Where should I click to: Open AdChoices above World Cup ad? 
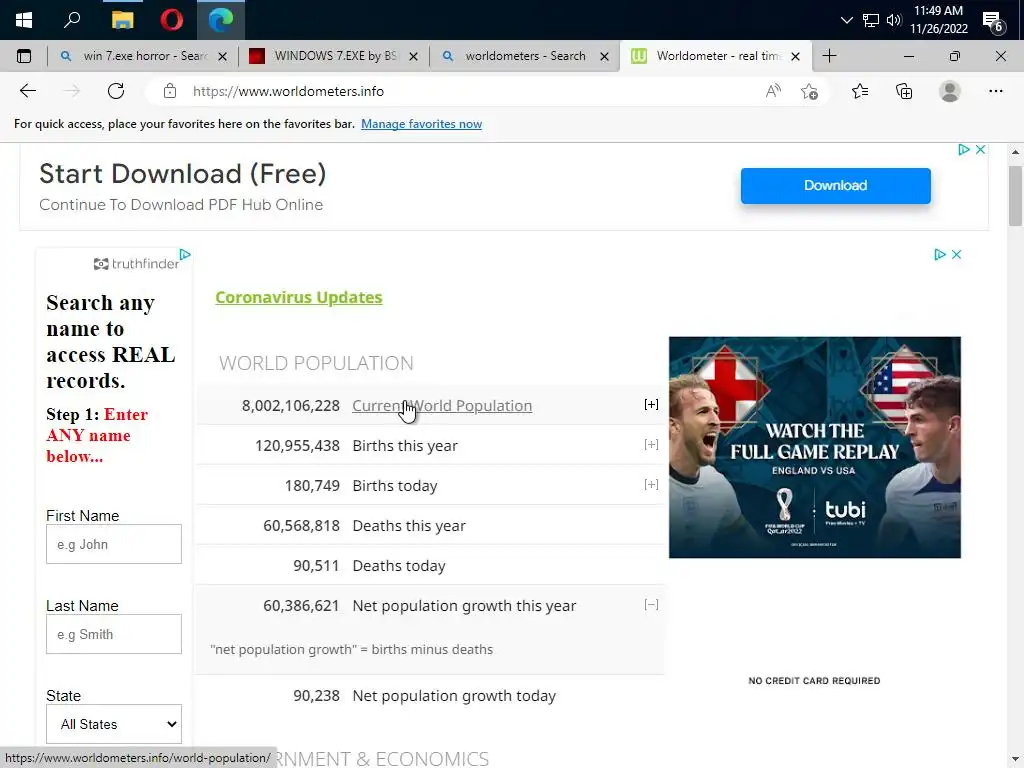[x=939, y=254]
